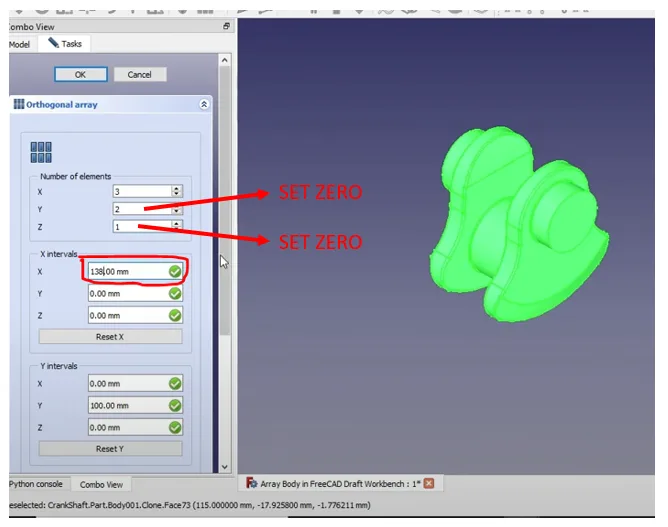Click the X intervals Z field
Viewport: 668px width, 527px height.
coord(135,316)
